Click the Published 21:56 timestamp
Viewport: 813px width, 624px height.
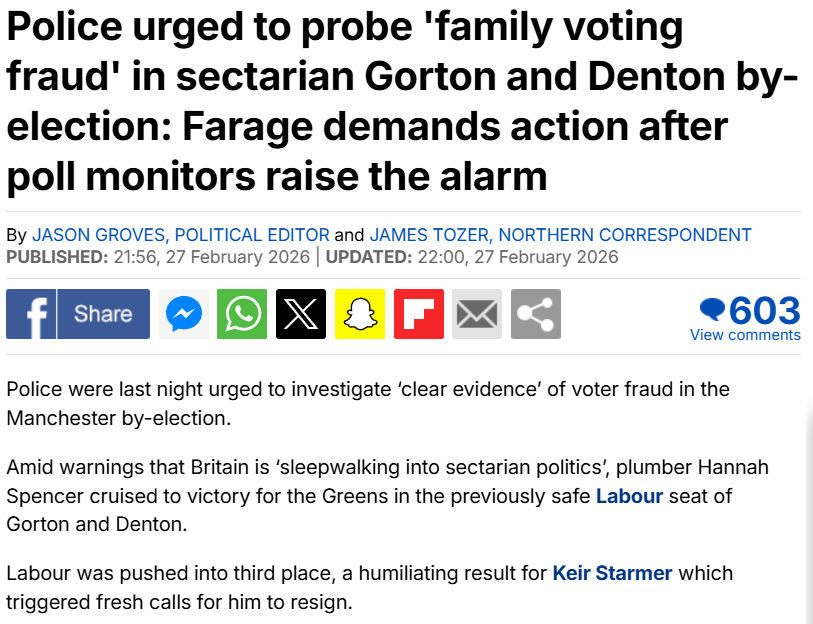coord(159,257)
